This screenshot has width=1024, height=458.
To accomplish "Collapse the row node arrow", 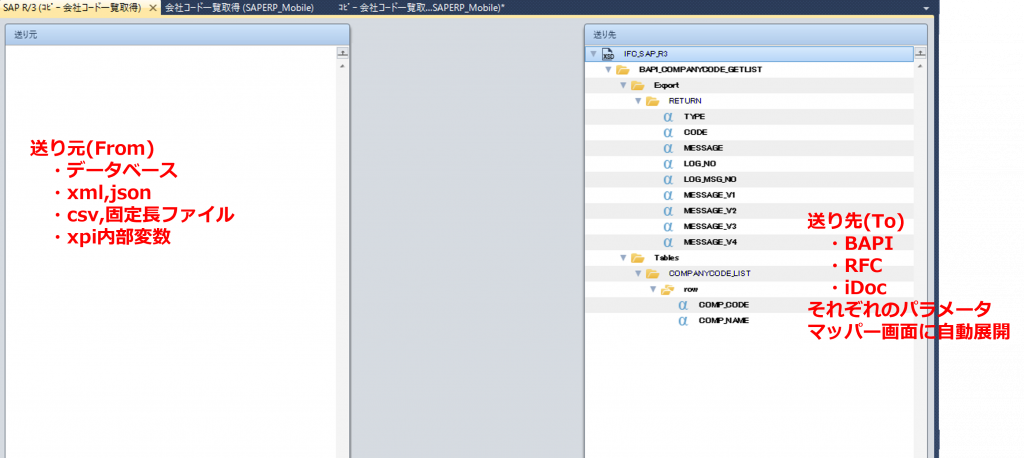I will [653, 289].
